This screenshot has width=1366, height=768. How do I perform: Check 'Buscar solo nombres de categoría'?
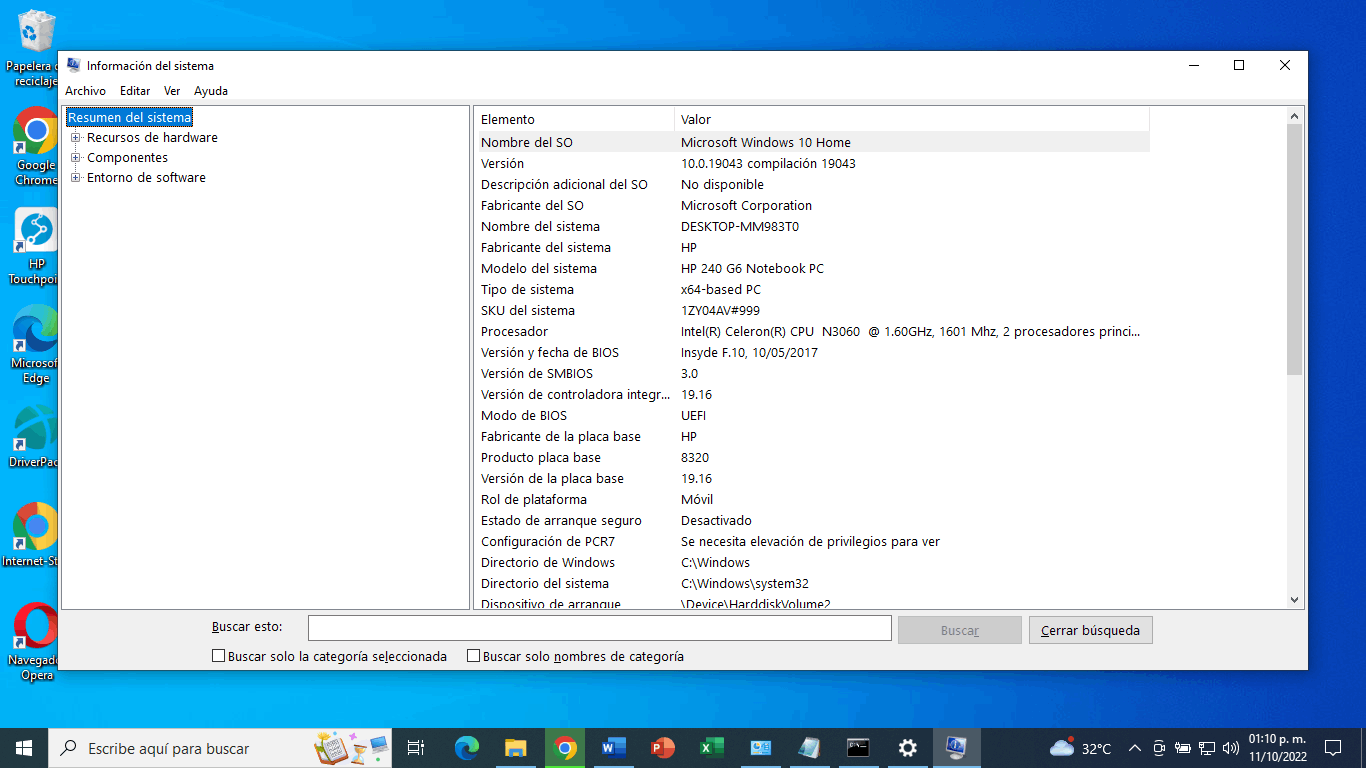pyautogui.click(x=474, y=657)
